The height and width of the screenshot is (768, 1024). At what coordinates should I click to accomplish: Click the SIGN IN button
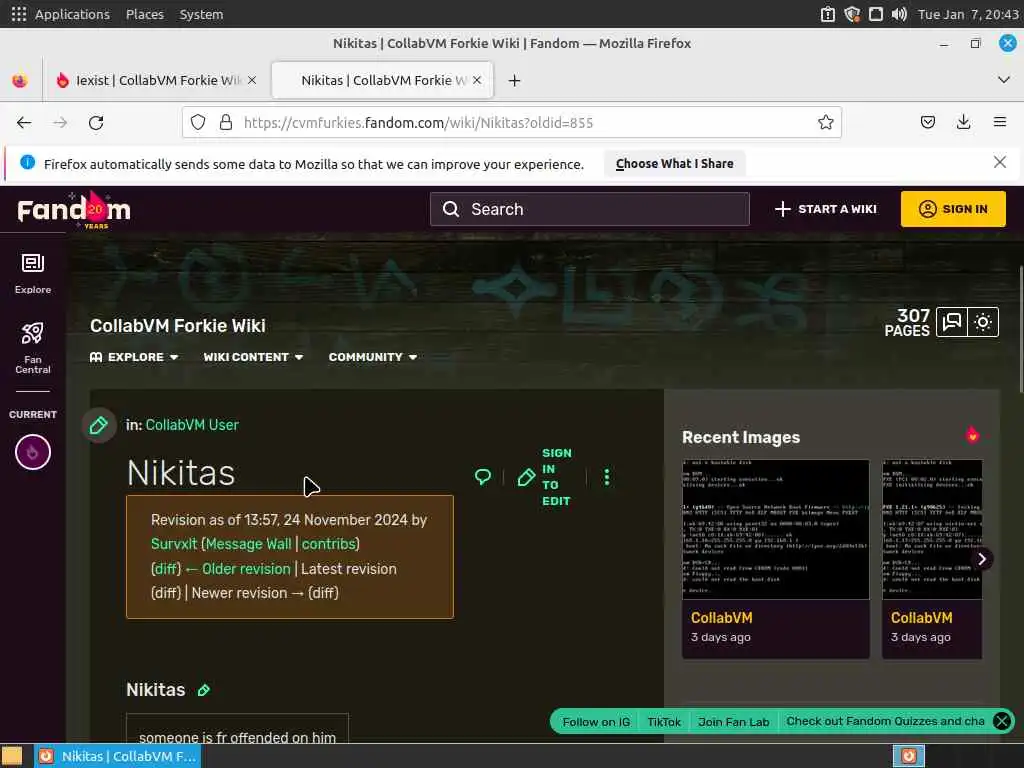(953, 209)
